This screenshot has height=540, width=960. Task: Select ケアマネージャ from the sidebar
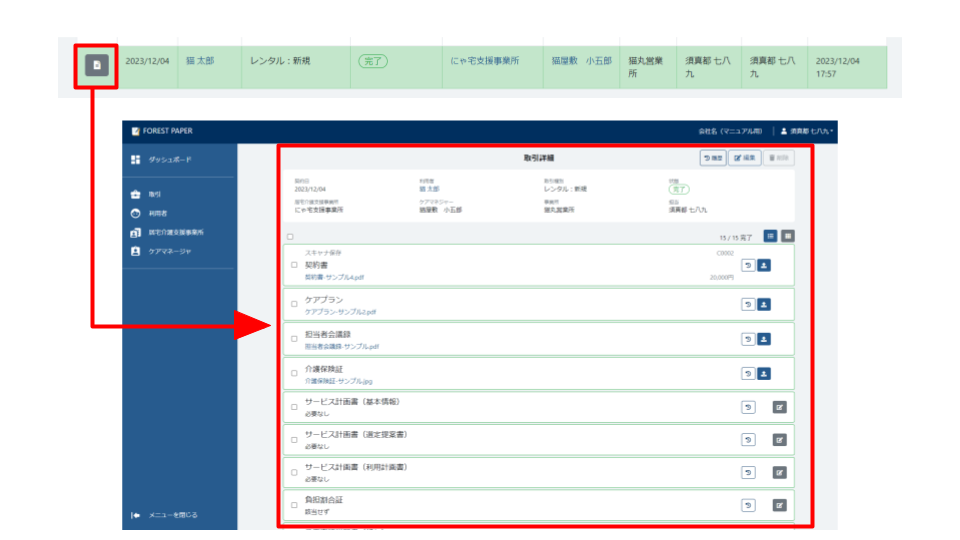coord(169,251)
